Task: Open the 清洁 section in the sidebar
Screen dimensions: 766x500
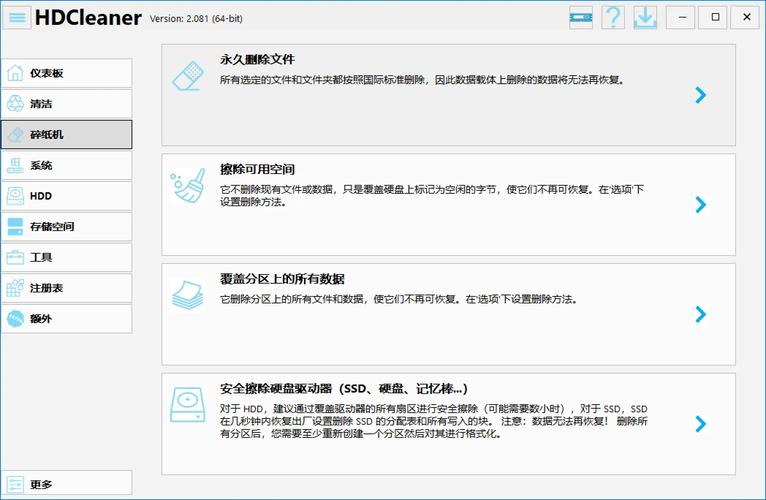Action: click(x=66, y=103)
